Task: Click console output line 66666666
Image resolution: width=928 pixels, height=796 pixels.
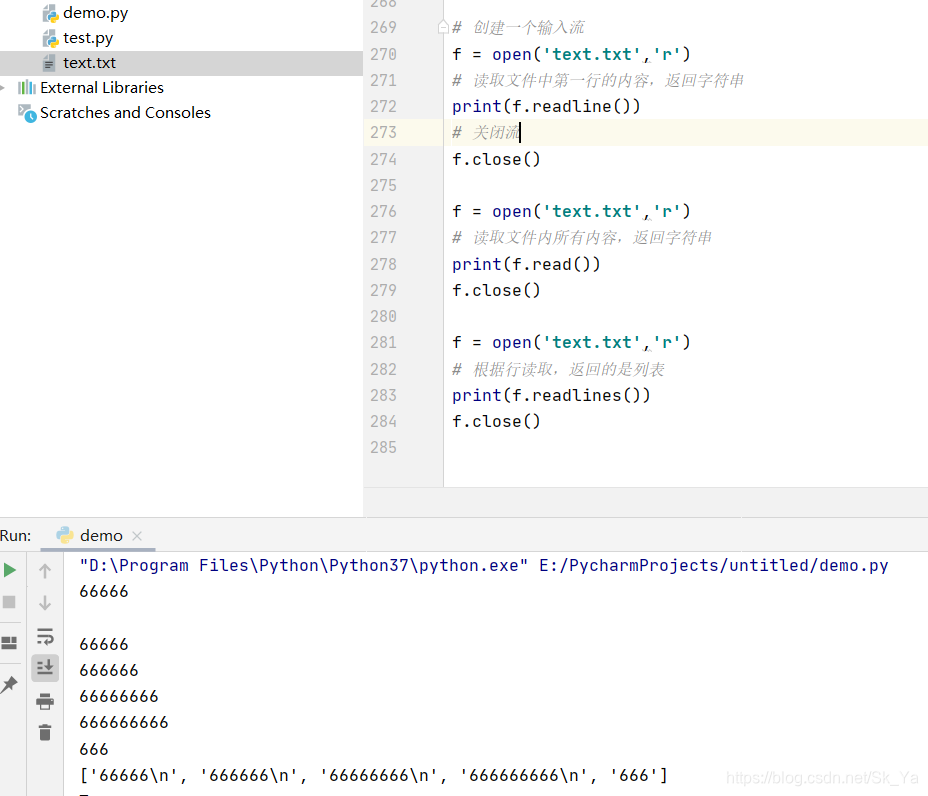Action: [x=119, y=697]
